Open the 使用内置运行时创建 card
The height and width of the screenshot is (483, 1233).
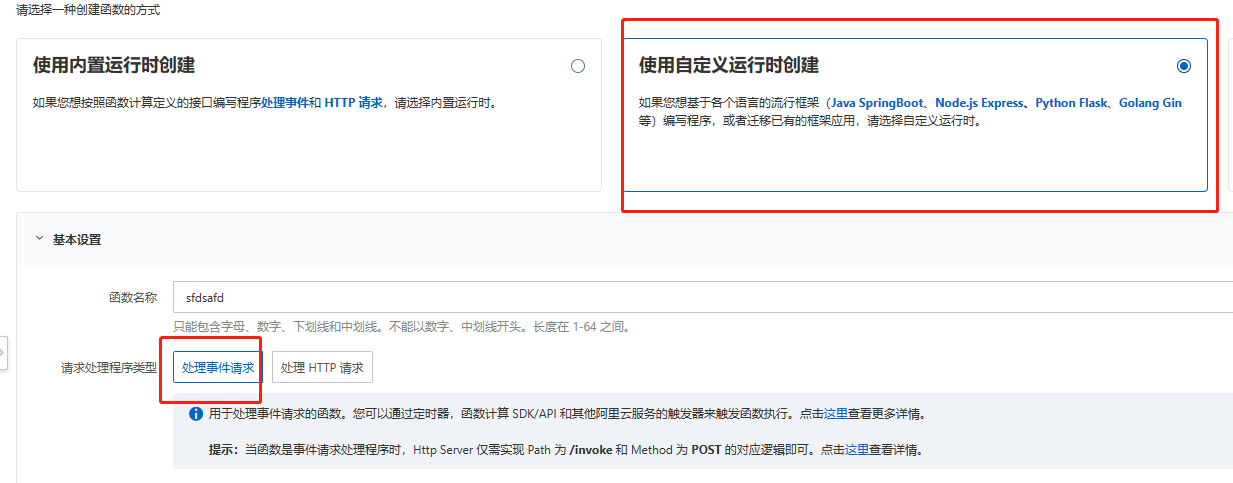coord(309,115)
